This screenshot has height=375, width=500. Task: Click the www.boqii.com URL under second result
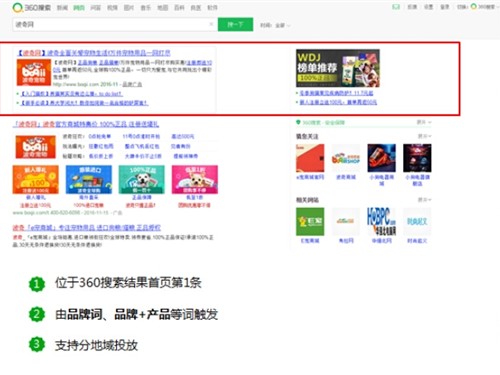31,213
